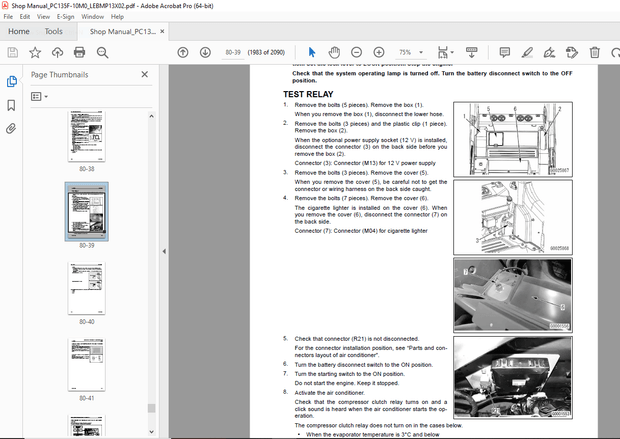Click the (1983 of 2090) page count
This screenshot has width=620, height=439.
tap(266, 52)
